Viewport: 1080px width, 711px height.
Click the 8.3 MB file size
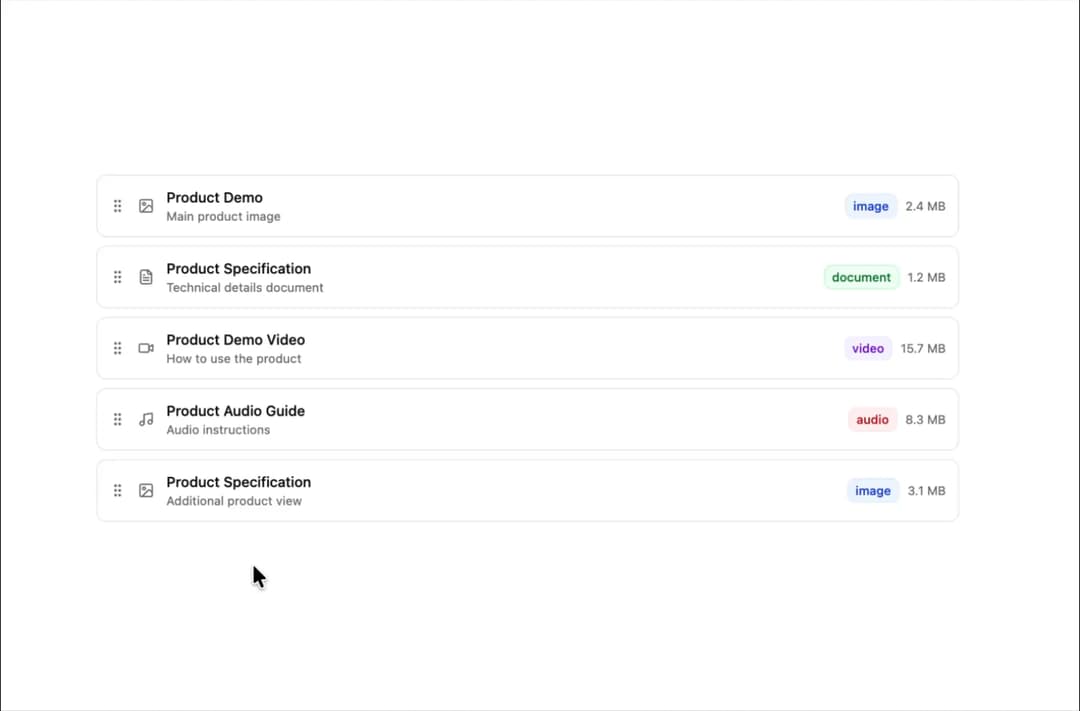click(x=925, y=420)
